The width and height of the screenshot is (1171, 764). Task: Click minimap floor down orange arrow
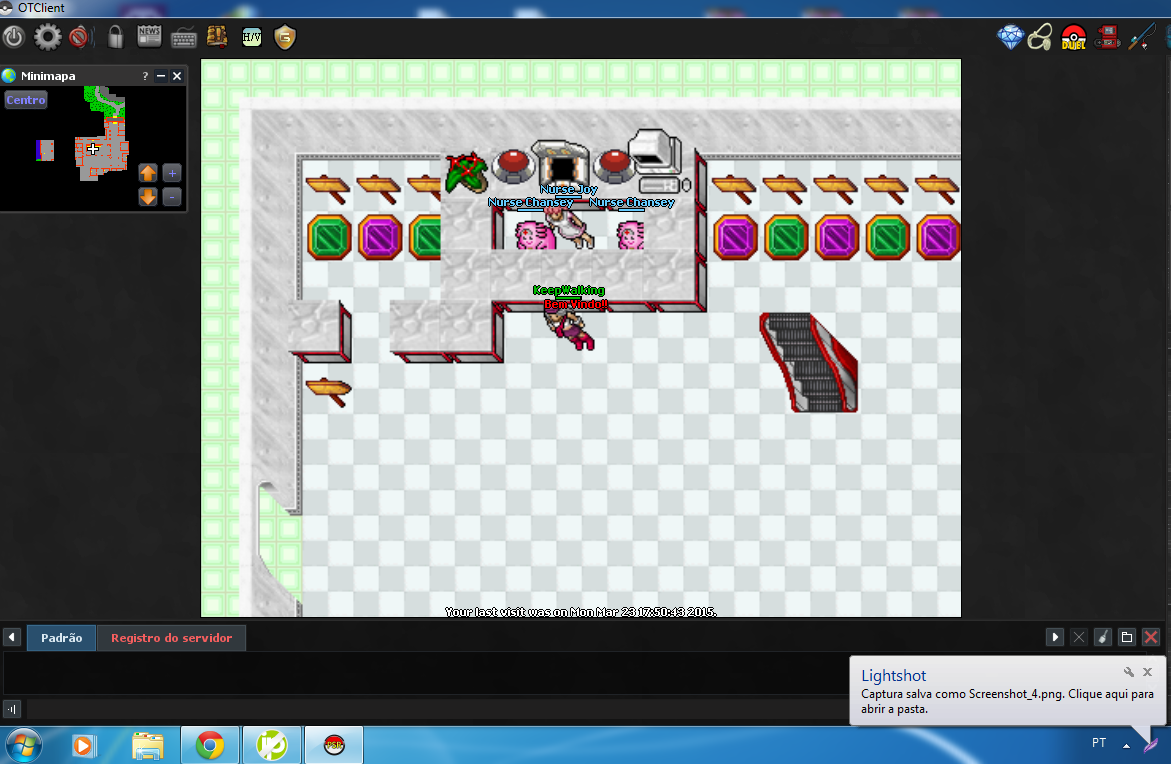148,197
